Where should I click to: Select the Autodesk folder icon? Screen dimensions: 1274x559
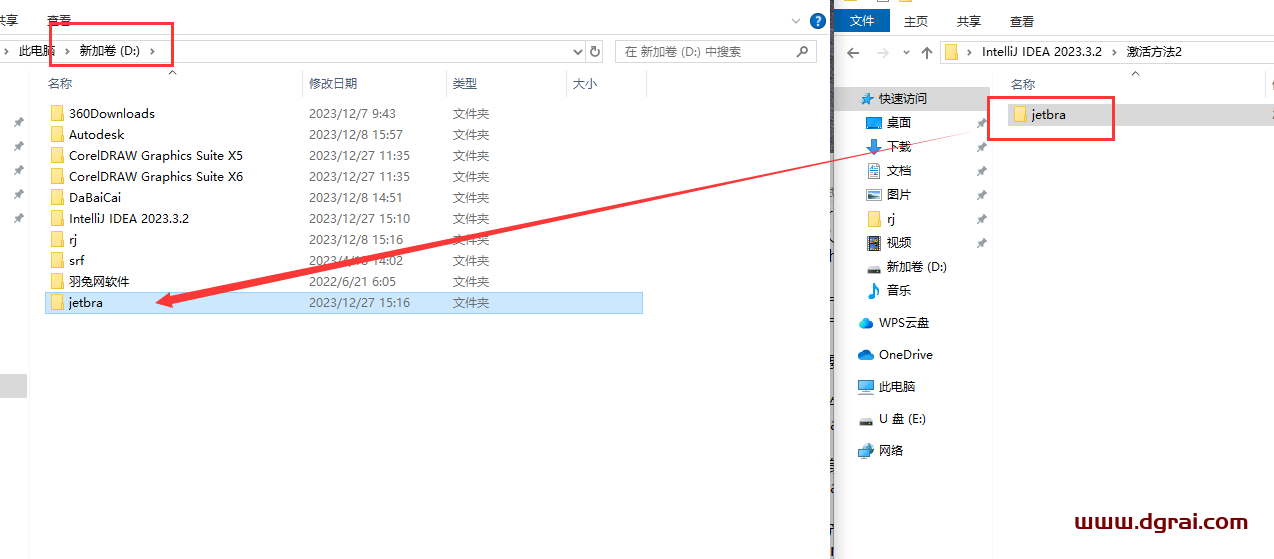(x=57, y=134)
